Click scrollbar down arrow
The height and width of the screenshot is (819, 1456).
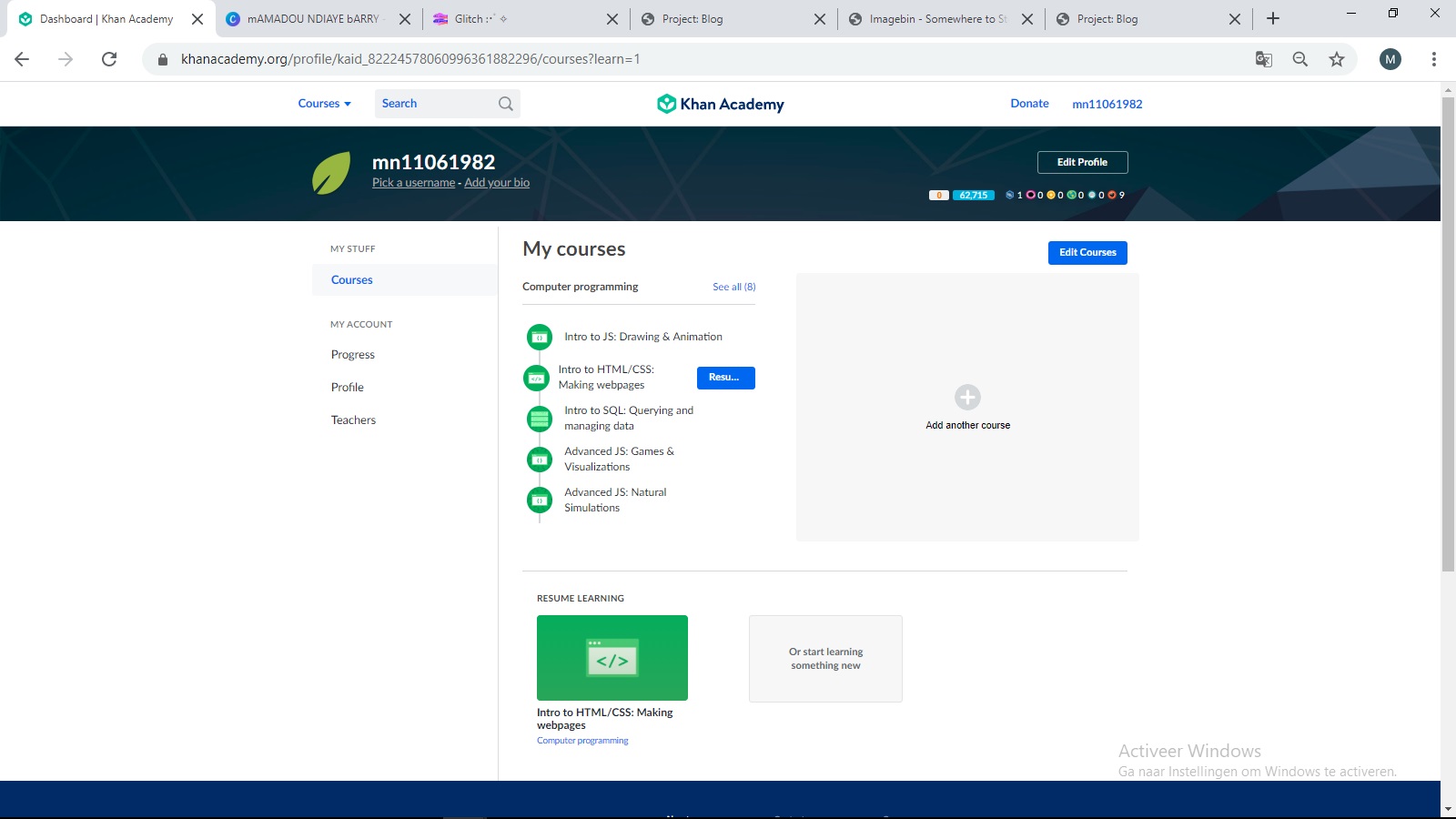point(1448,809)
